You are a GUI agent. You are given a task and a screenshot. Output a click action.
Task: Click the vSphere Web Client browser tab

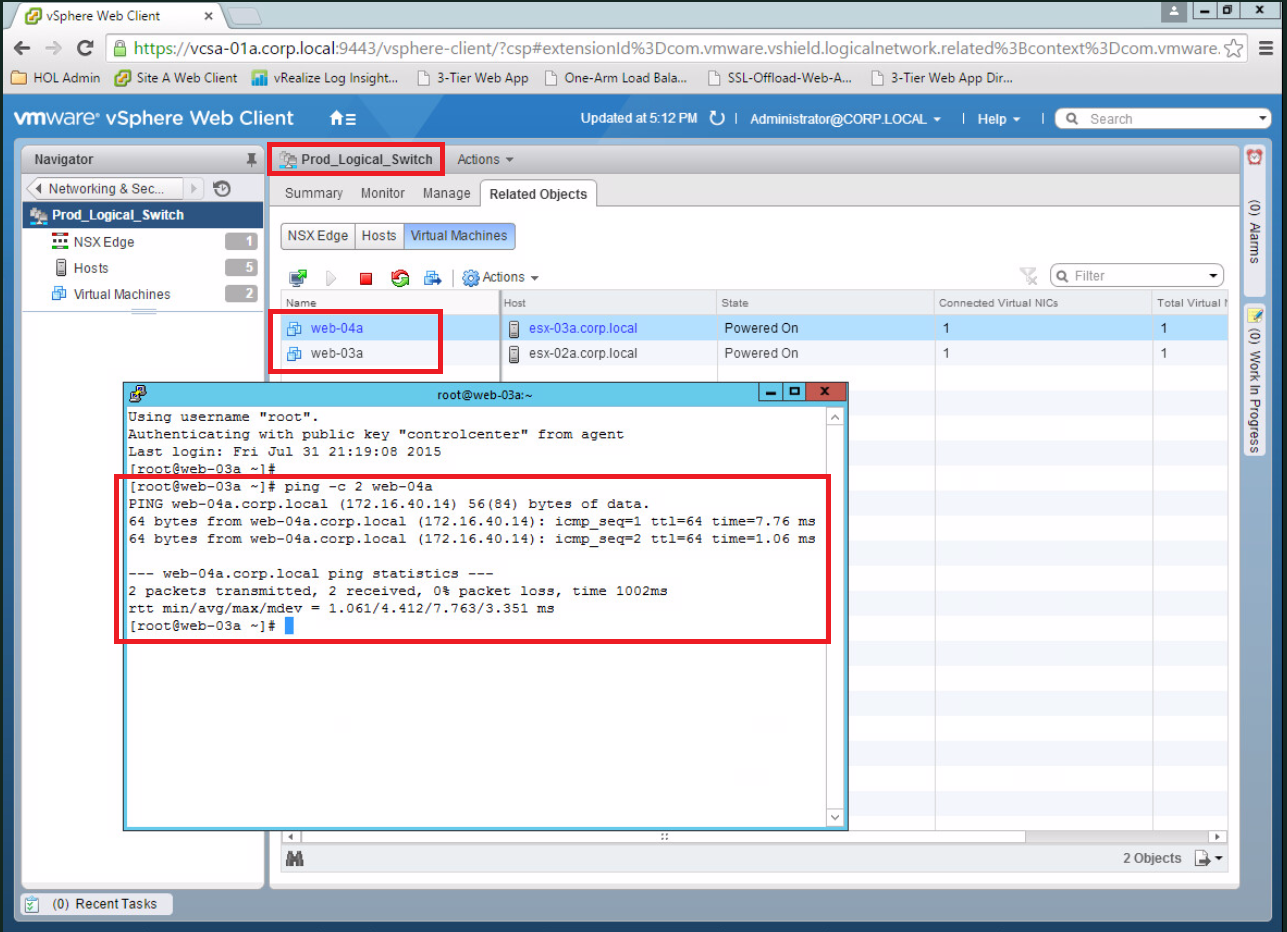click(x=117, y=15)
